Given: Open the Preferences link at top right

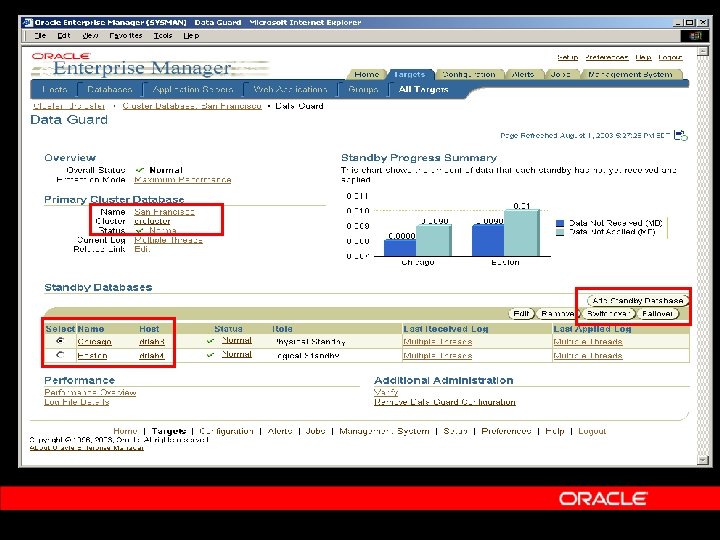Looking at the screenshot, I should click(607, 57).
